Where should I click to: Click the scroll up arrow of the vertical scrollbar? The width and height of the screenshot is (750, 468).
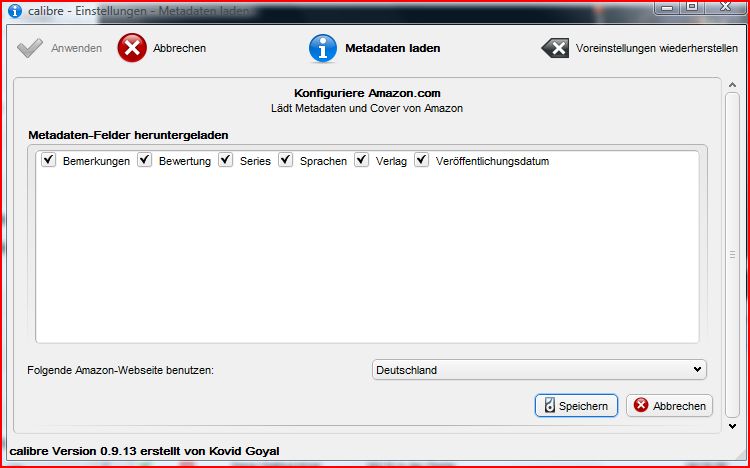[x=732, y=85]
